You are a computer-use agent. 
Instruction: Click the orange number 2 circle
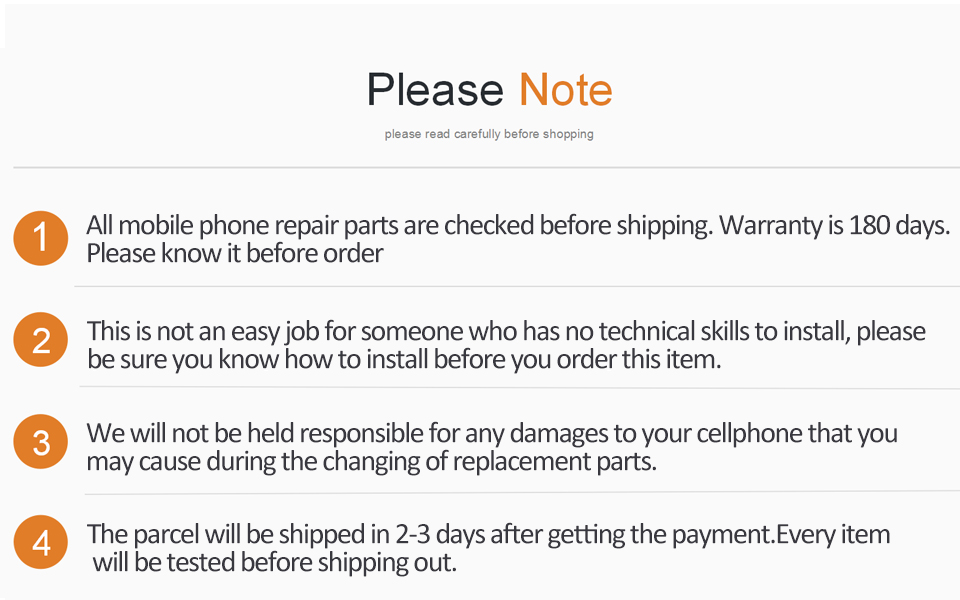41,341
